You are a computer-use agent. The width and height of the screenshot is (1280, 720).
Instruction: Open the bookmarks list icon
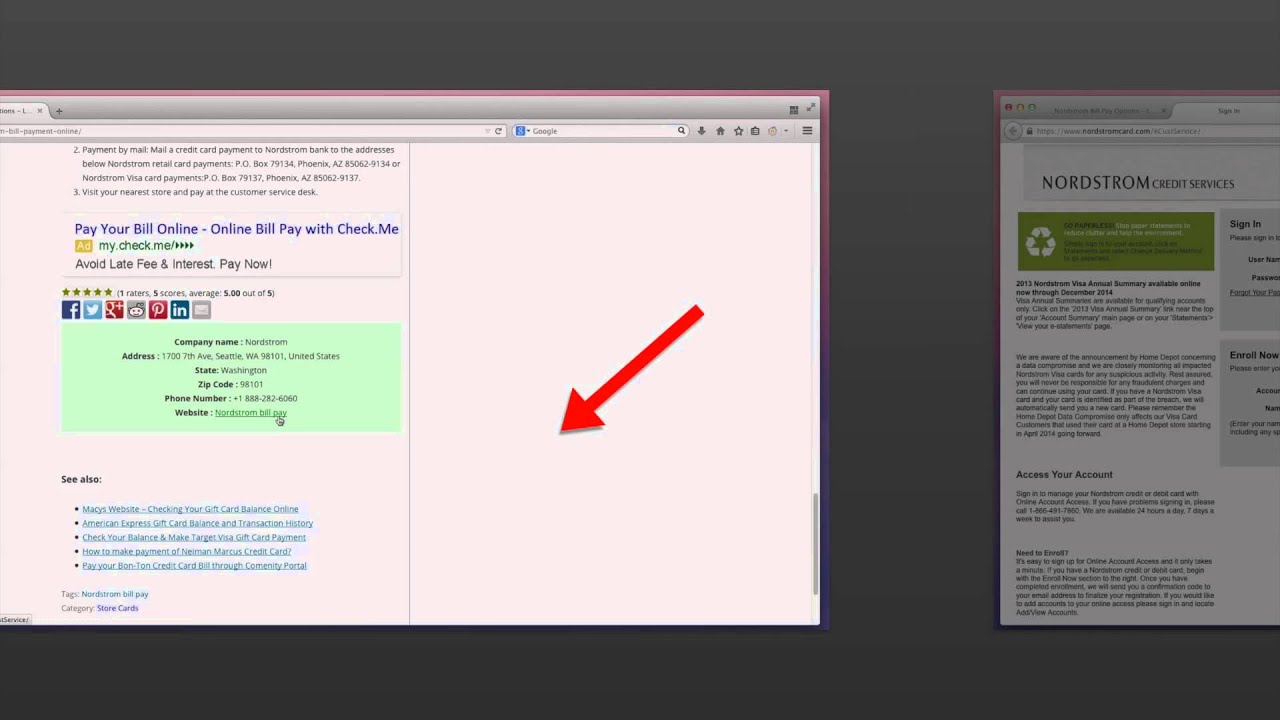[x=755, y=131]
